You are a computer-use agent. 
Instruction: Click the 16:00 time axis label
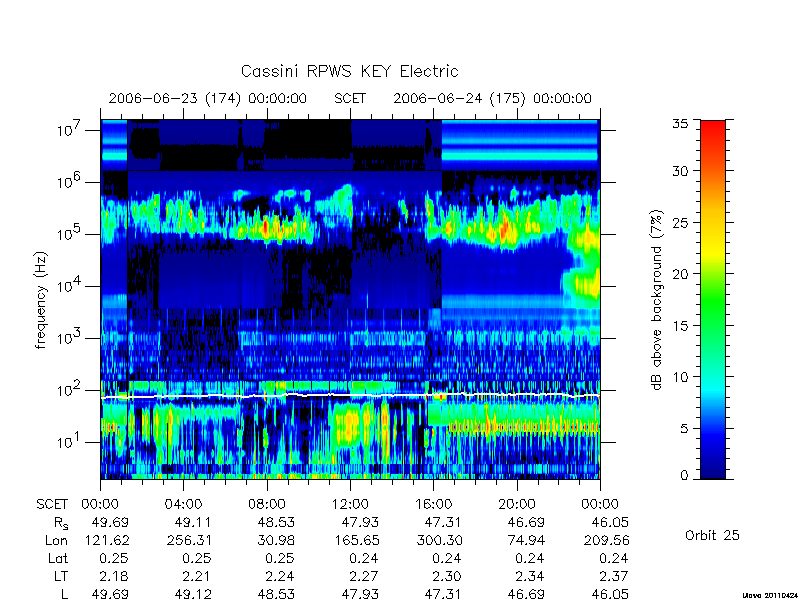coord(433,504)
